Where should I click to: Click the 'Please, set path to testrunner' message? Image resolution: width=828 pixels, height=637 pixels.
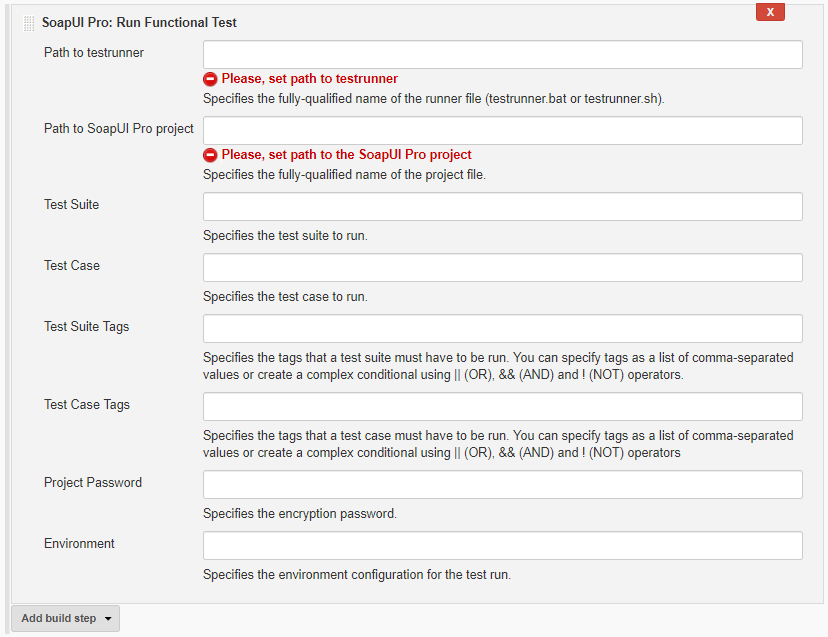tap(309, 79)
